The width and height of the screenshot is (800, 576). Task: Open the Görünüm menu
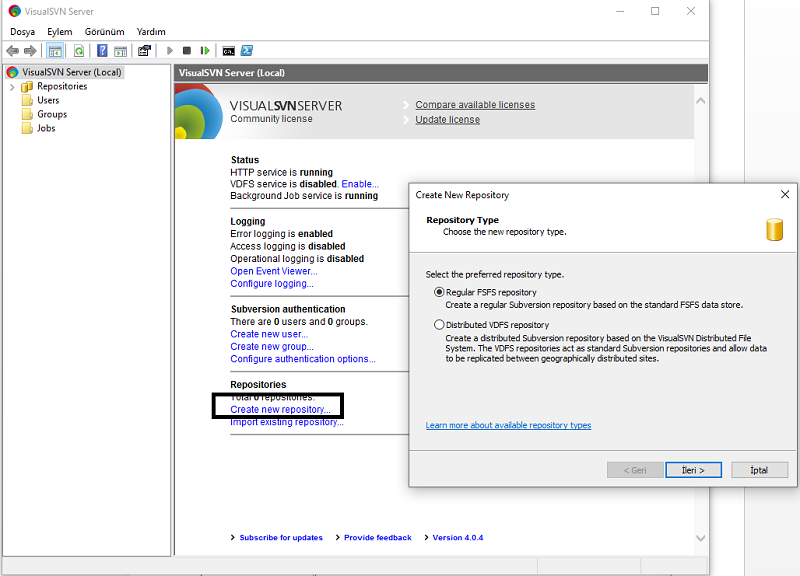coord(104,32)
